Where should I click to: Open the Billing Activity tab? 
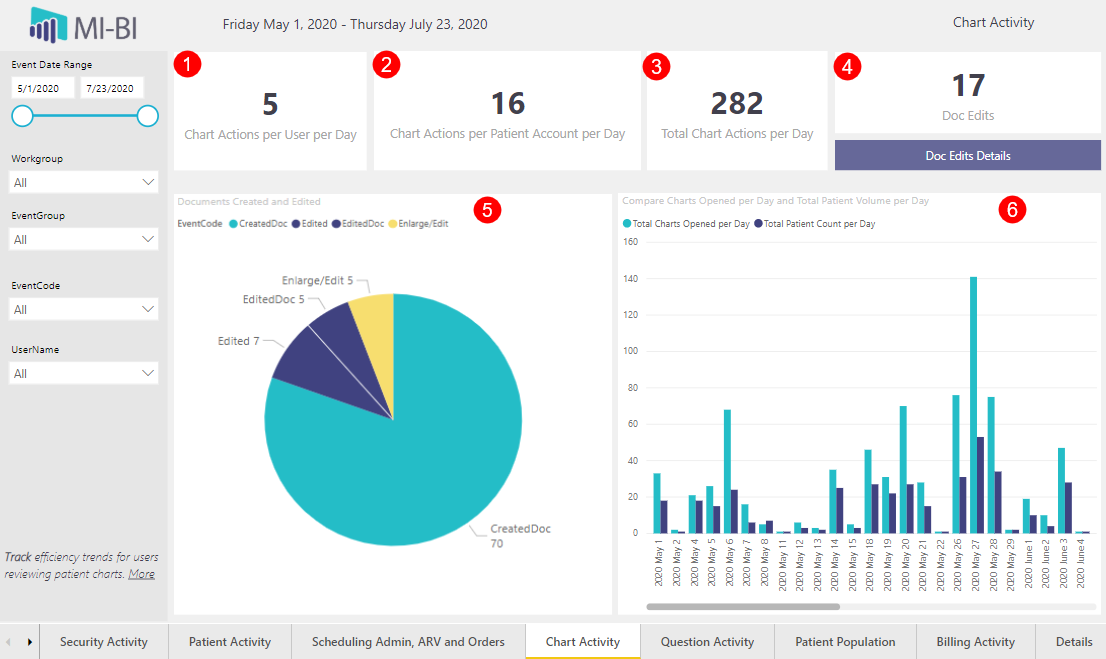point(975,642)
